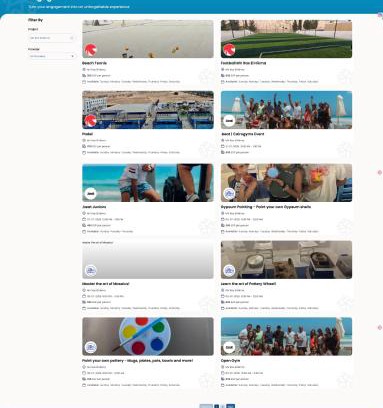Click the round logo on the paint palette image
383x408 pixels.
[x=90, y=347]
